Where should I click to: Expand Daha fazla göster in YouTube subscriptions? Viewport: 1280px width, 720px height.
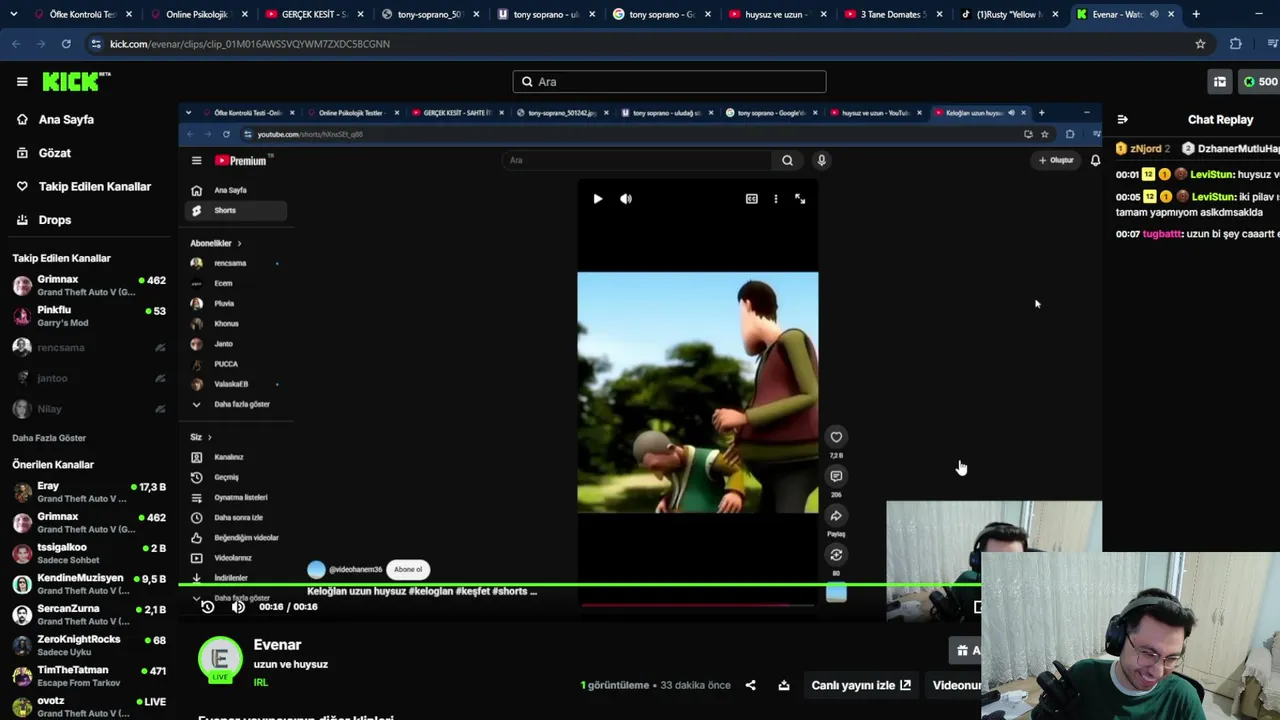click(240, 404)
